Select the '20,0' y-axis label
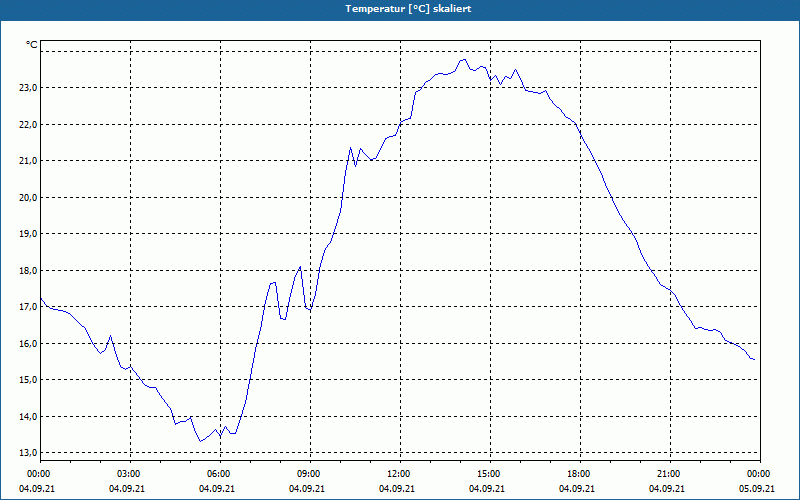Viewport: 800px width, 500px height. pos(29,197)
